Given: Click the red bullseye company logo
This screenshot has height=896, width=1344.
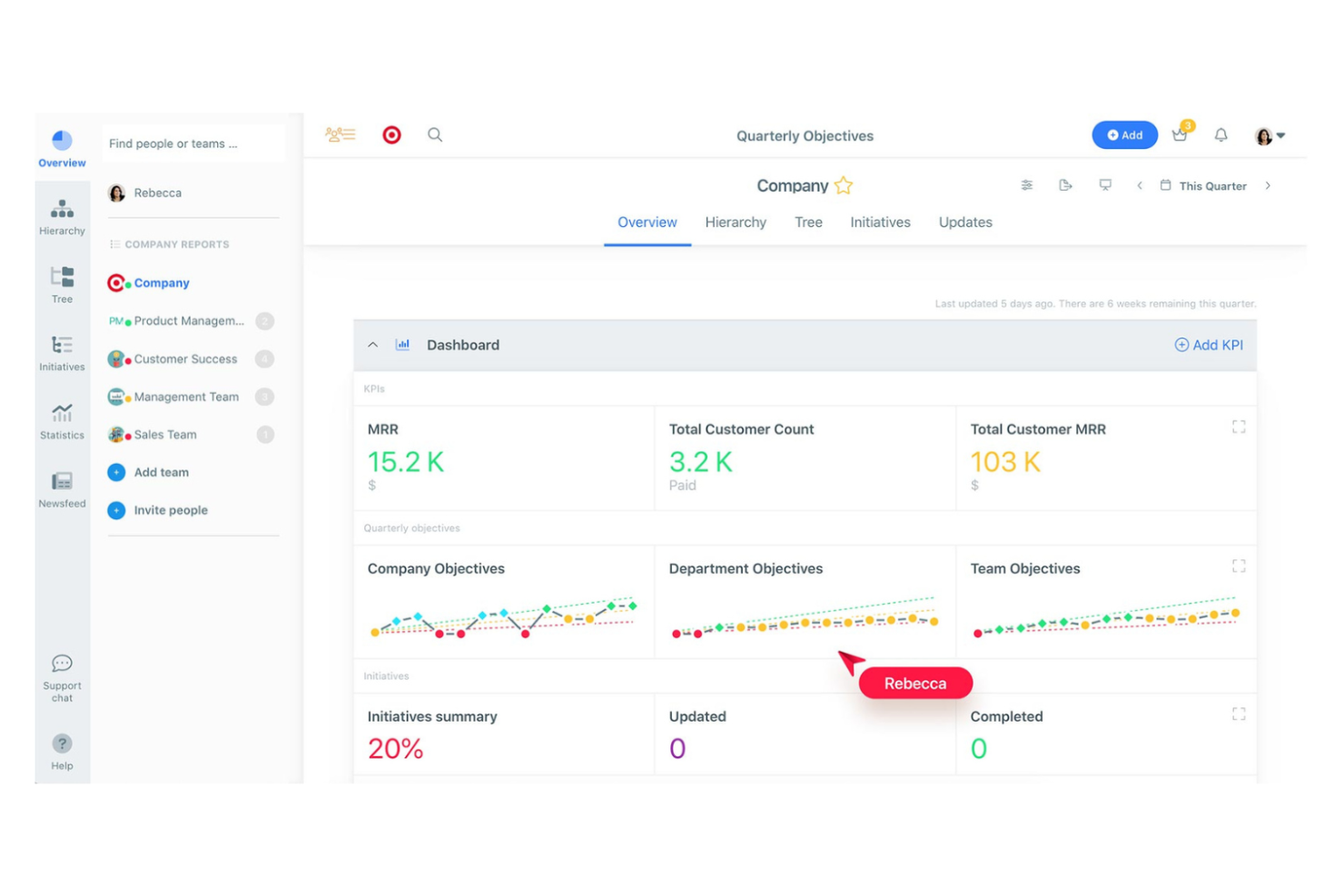Looking at the screenshot, I should (x=390, y=134).
